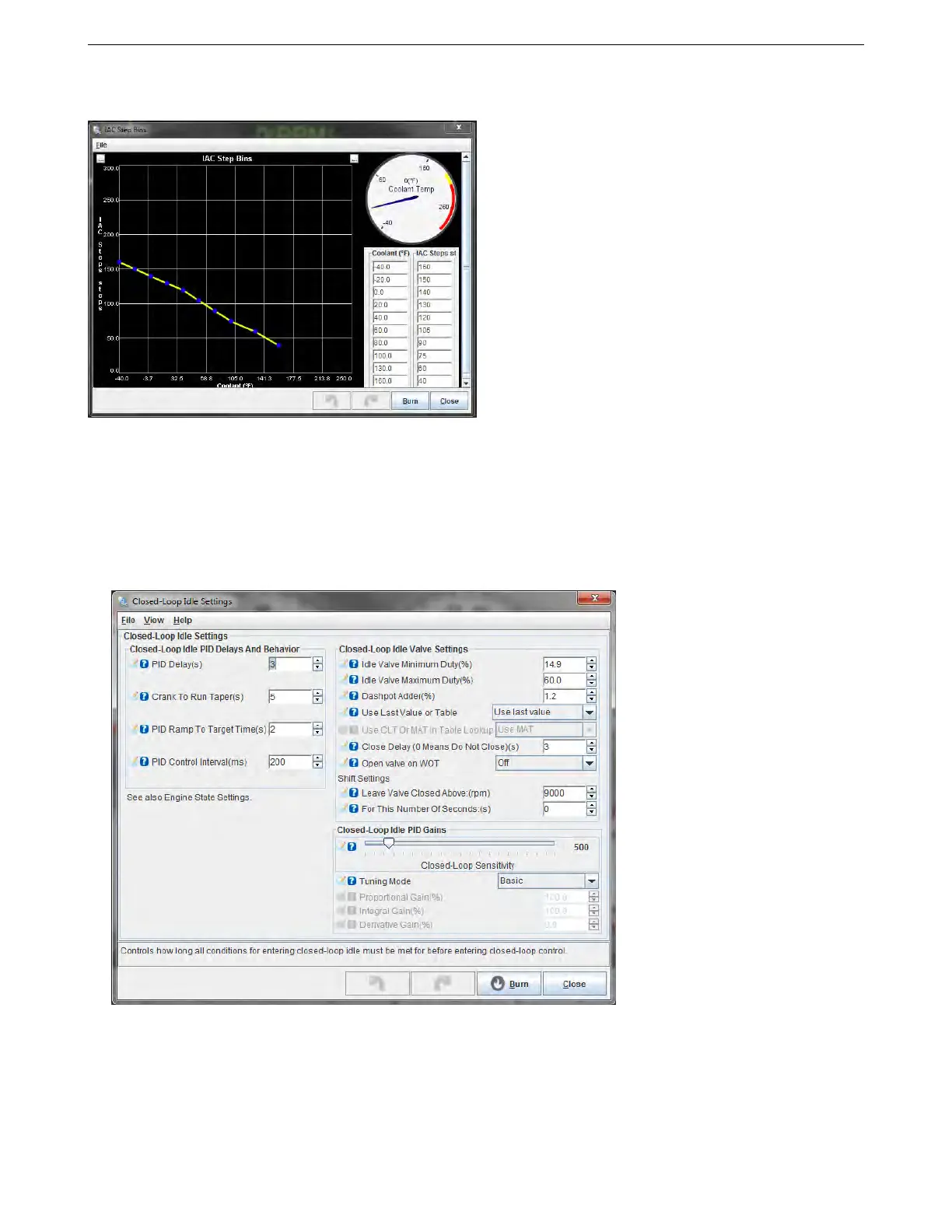Click the help icon beside PID Delay(s)

(x=144, y=664)
